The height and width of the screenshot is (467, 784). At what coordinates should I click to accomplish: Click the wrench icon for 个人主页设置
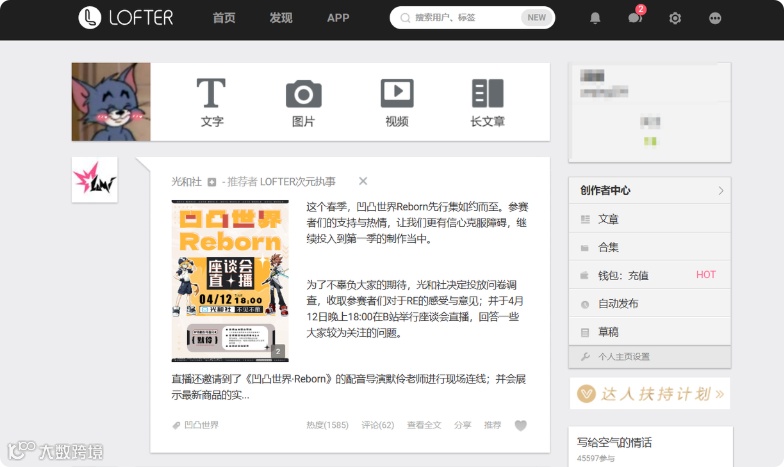pos(585,357)
